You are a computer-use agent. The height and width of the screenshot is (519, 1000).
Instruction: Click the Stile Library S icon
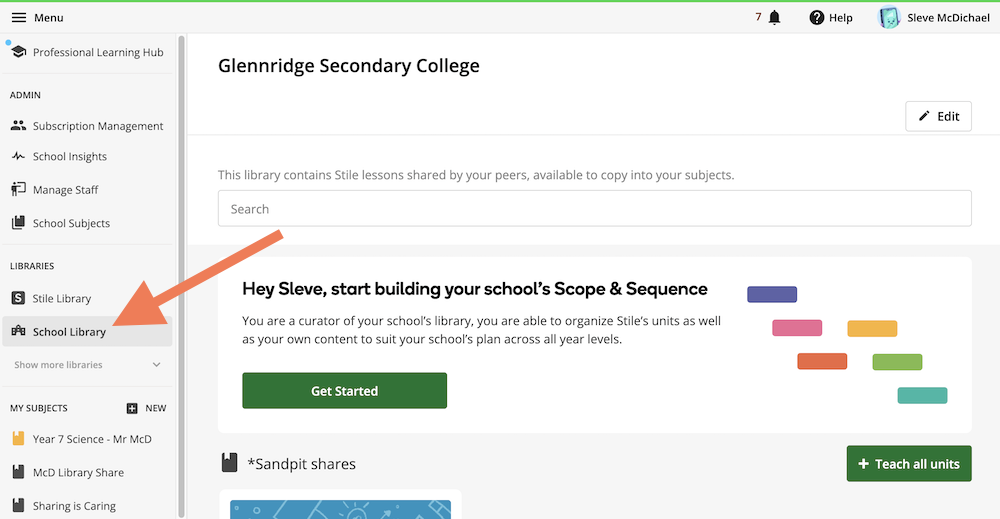pyautogui.click(x=18, y=298)
